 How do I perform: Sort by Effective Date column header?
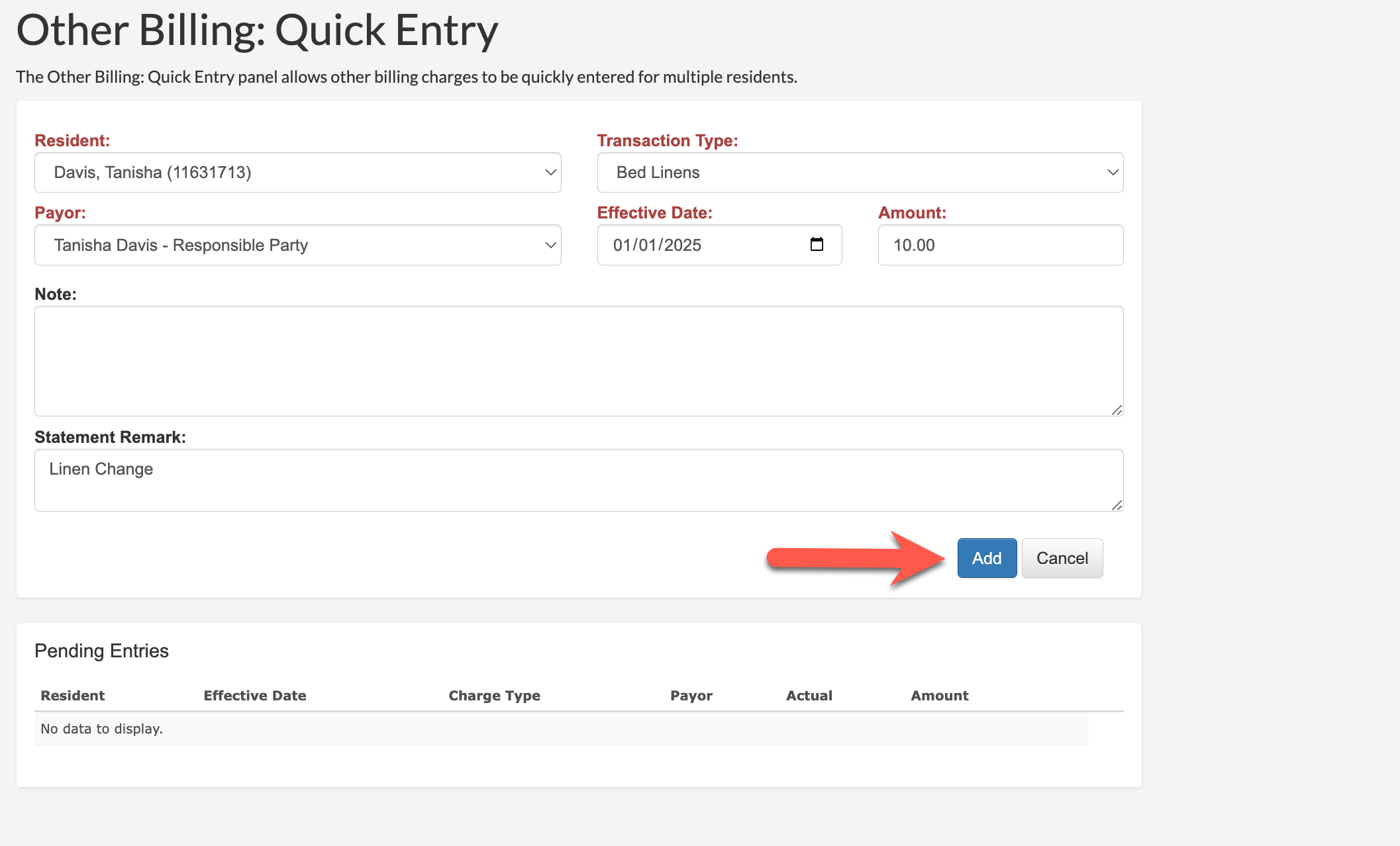(x=255, y=696)
